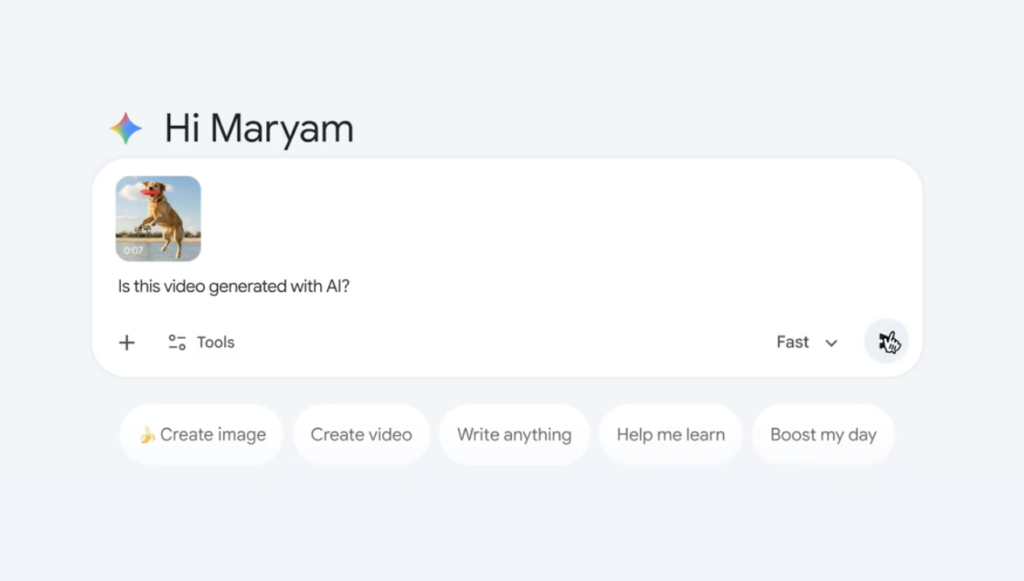Open the Tools menu label
The image size is (1024, 581).
(x=216, y=342)
